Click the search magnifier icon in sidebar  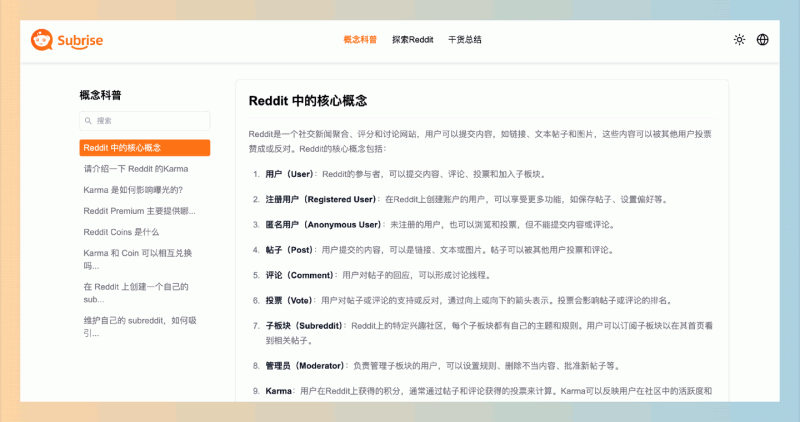[88, 121]
